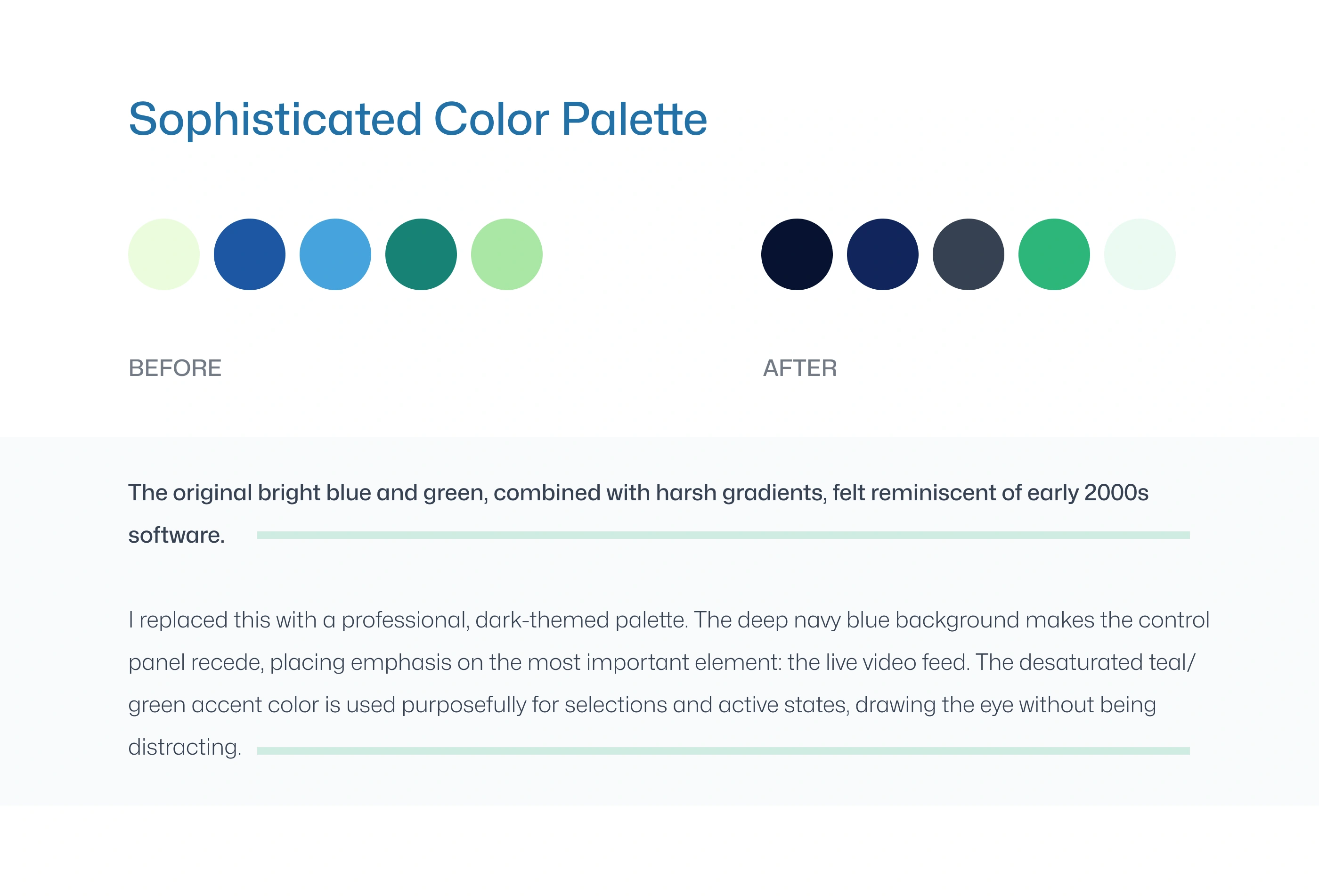The height and width of the screenshot is (896, 1319).
Task: Click the pale lime green Before swatch
Action: point(163,254)
